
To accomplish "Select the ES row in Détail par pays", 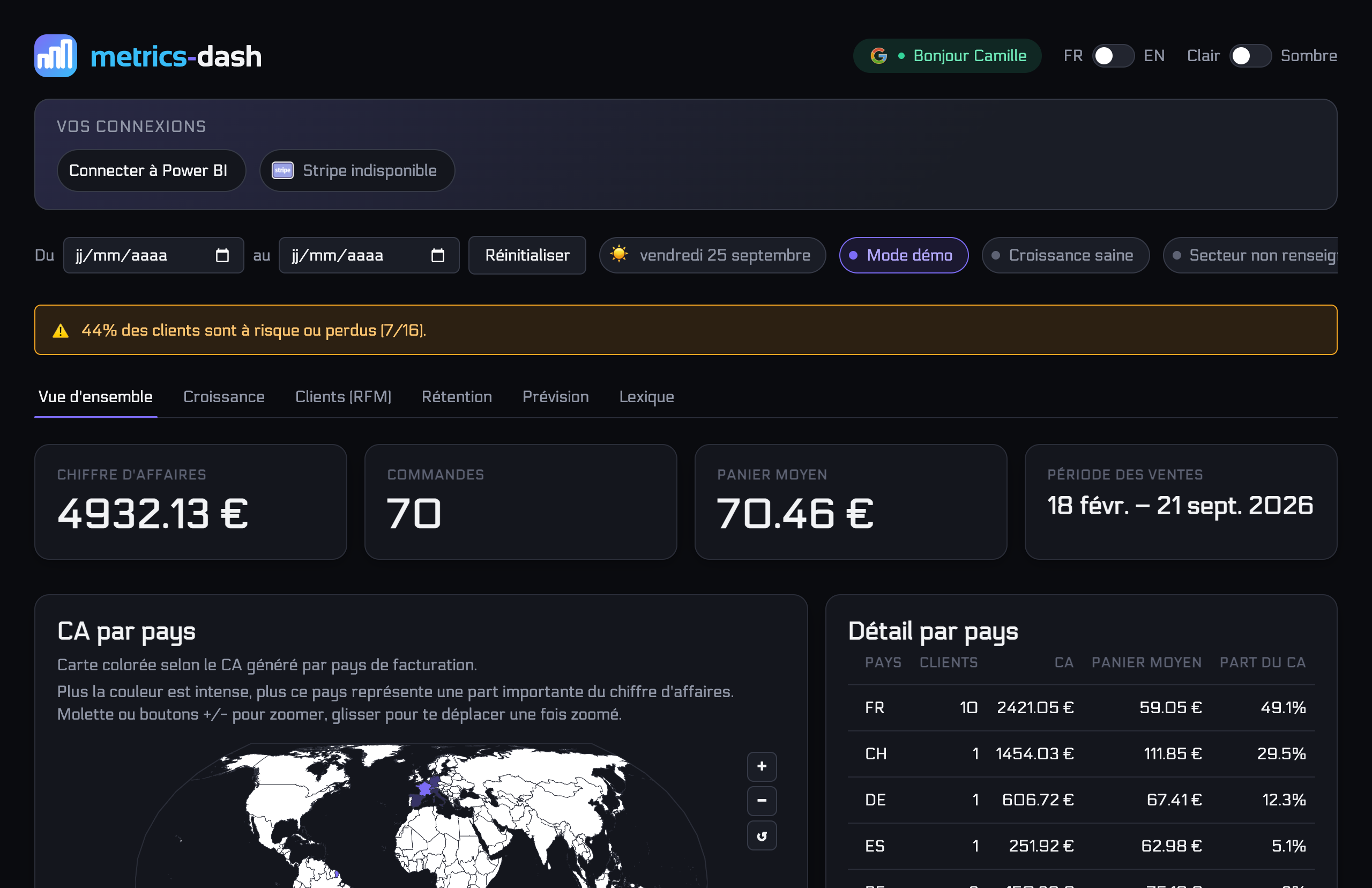I will [x=1081, y=847].
